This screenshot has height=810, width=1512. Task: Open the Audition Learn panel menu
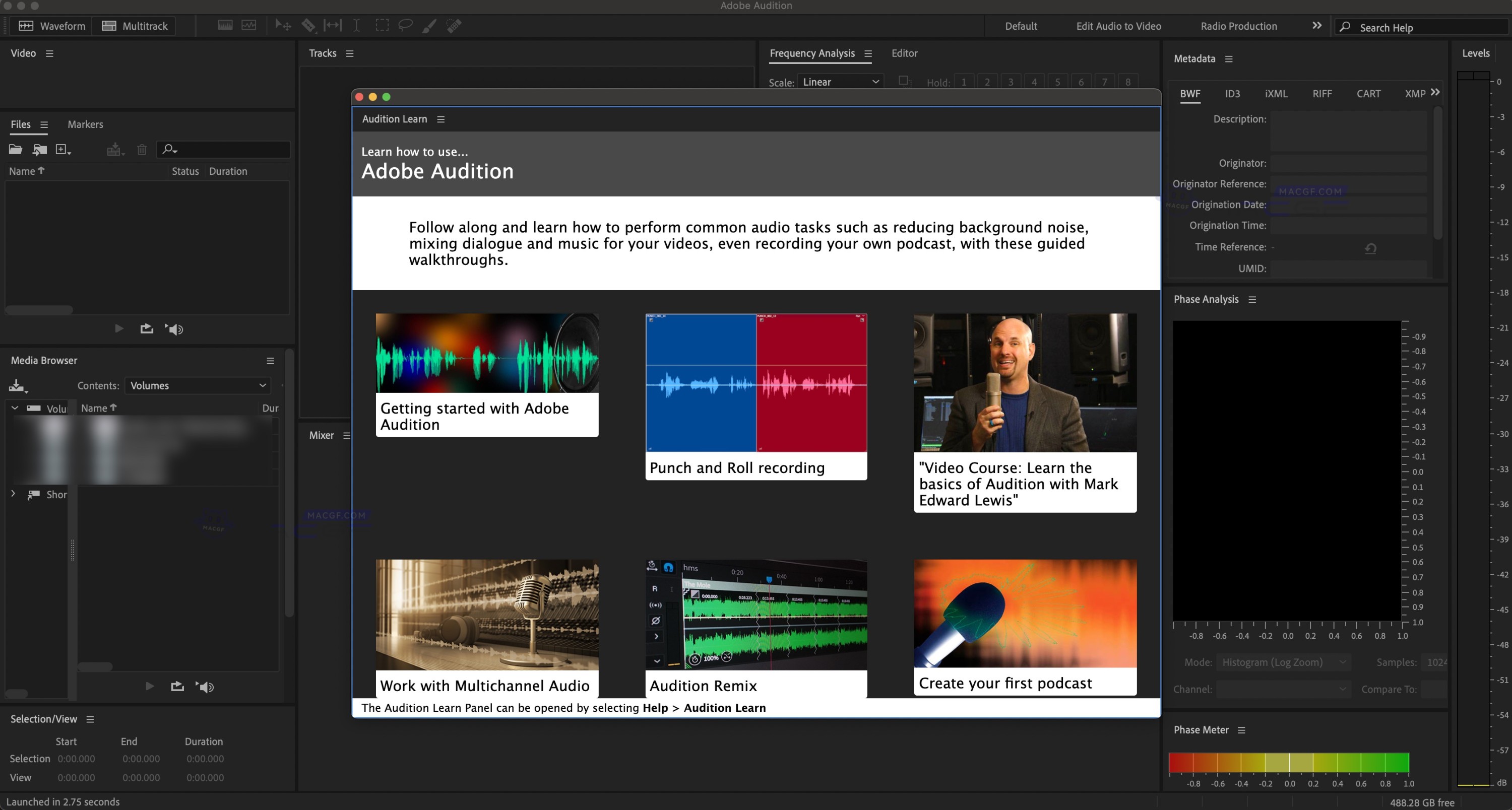coord(441,120)
